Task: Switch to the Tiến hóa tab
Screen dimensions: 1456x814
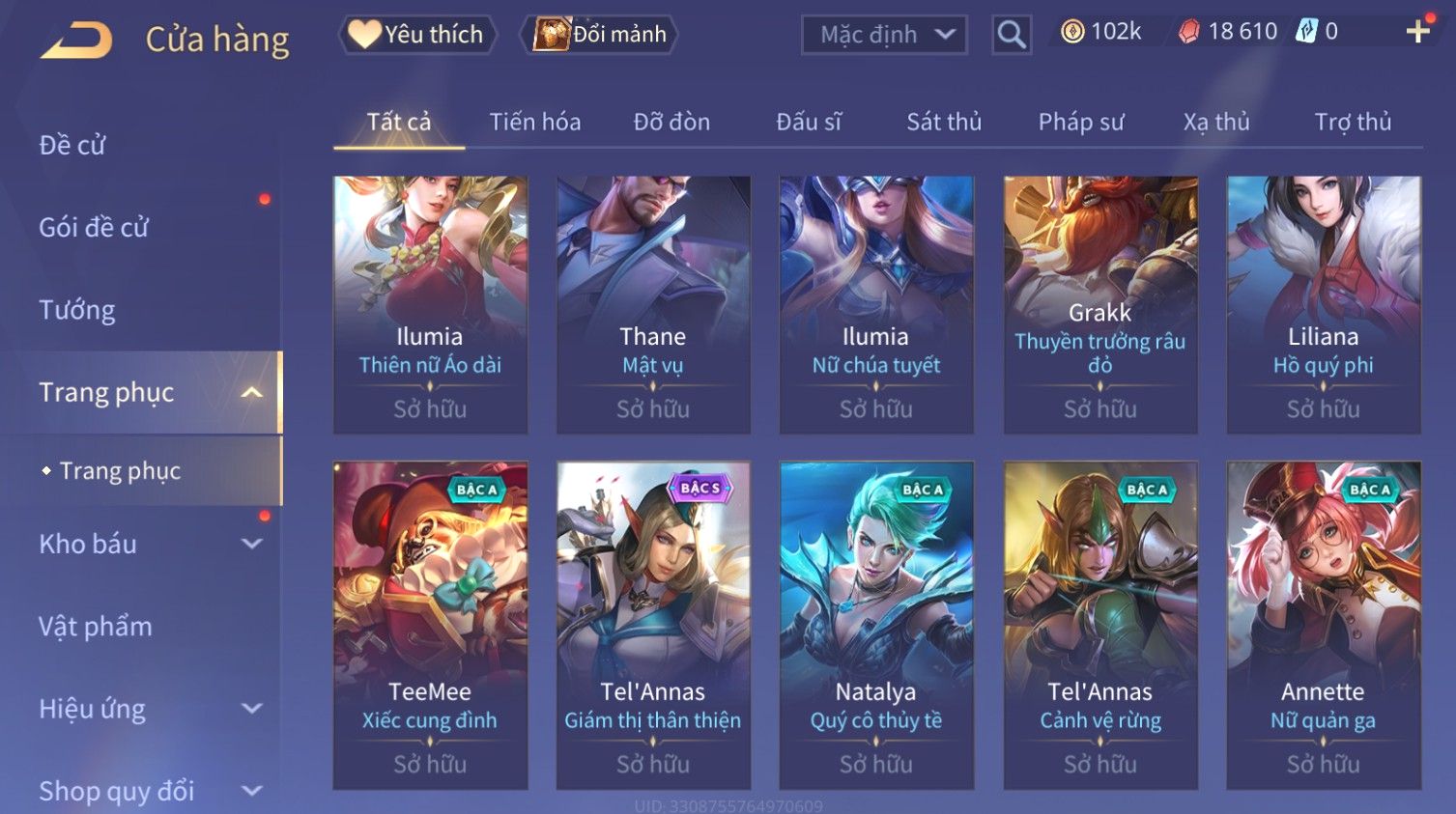Action: tap(535, 122)
